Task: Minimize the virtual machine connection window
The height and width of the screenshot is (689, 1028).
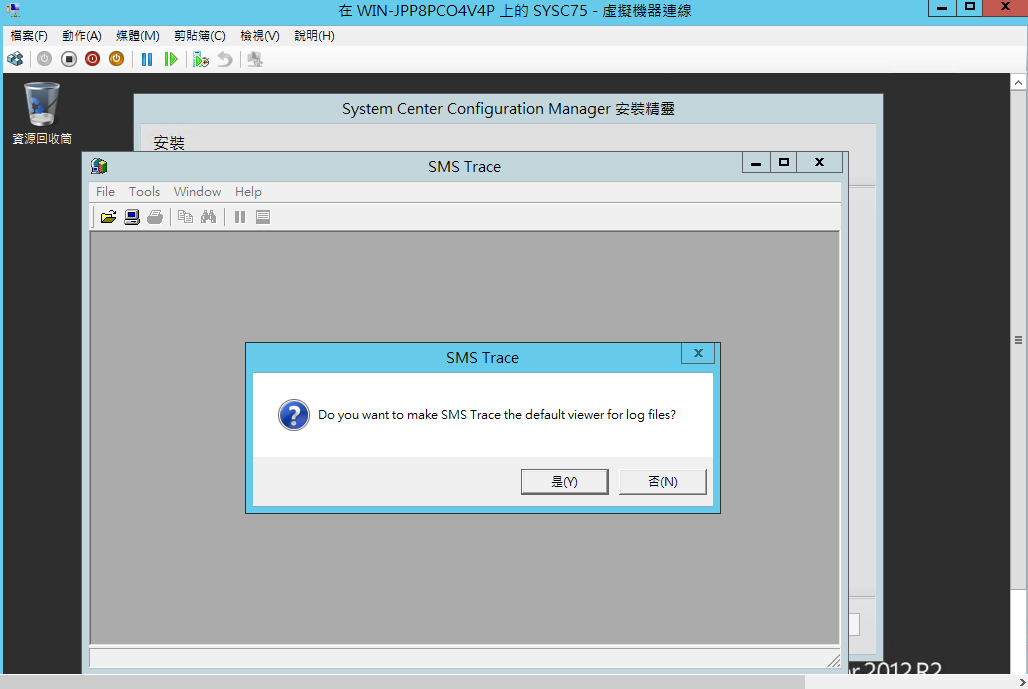Action: [942, 8]
